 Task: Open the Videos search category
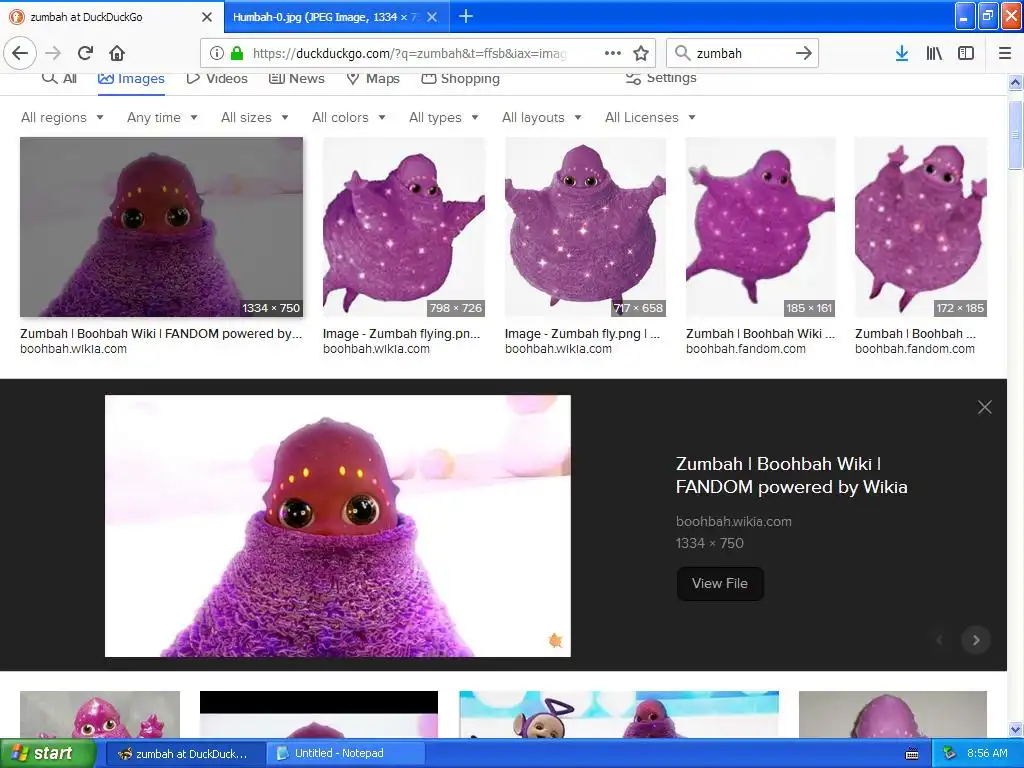(x=217, y=78)
